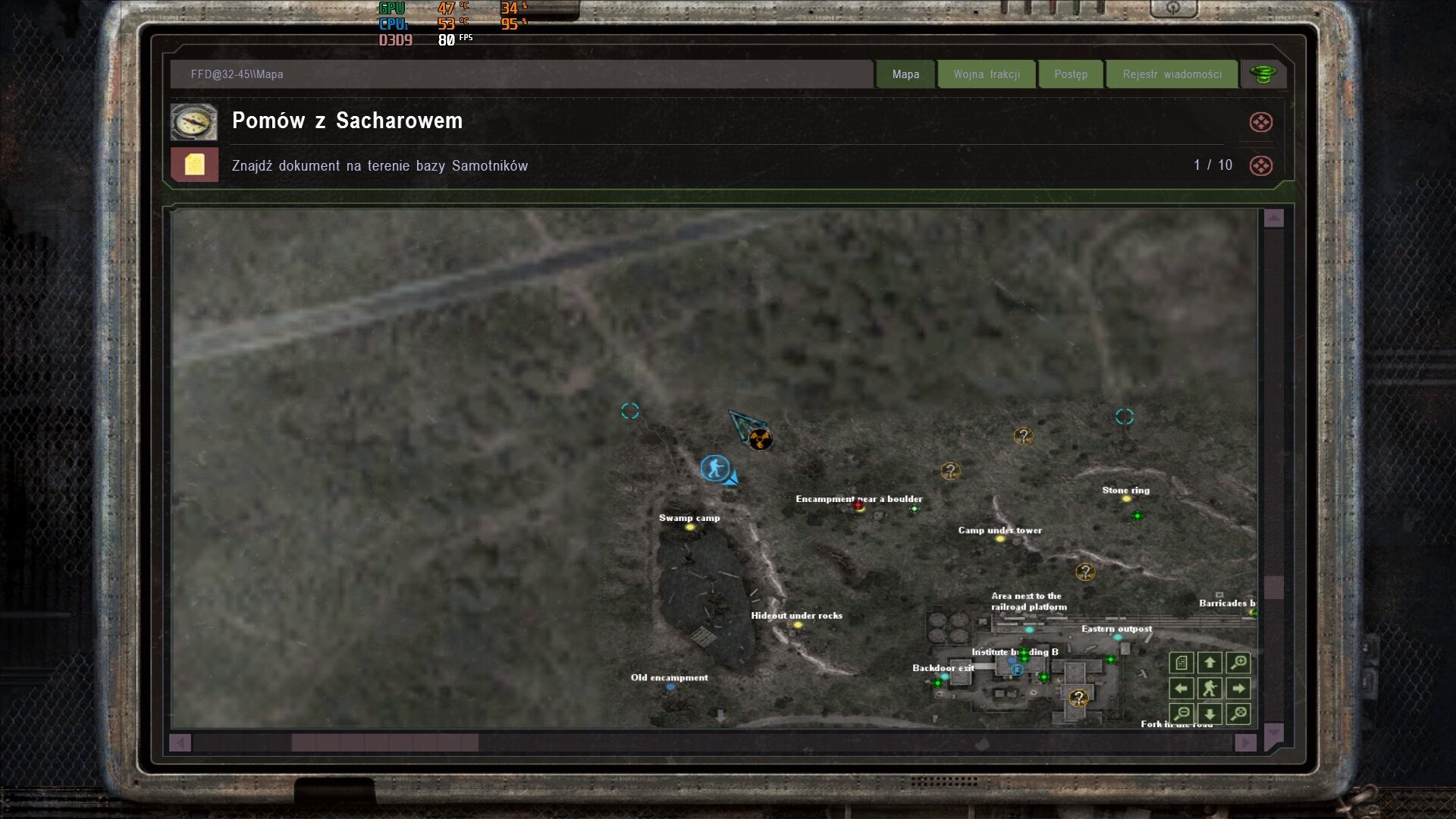1456x819 pixels.
Task: Pan the map up with arrow button
Action: (1210, 663)
